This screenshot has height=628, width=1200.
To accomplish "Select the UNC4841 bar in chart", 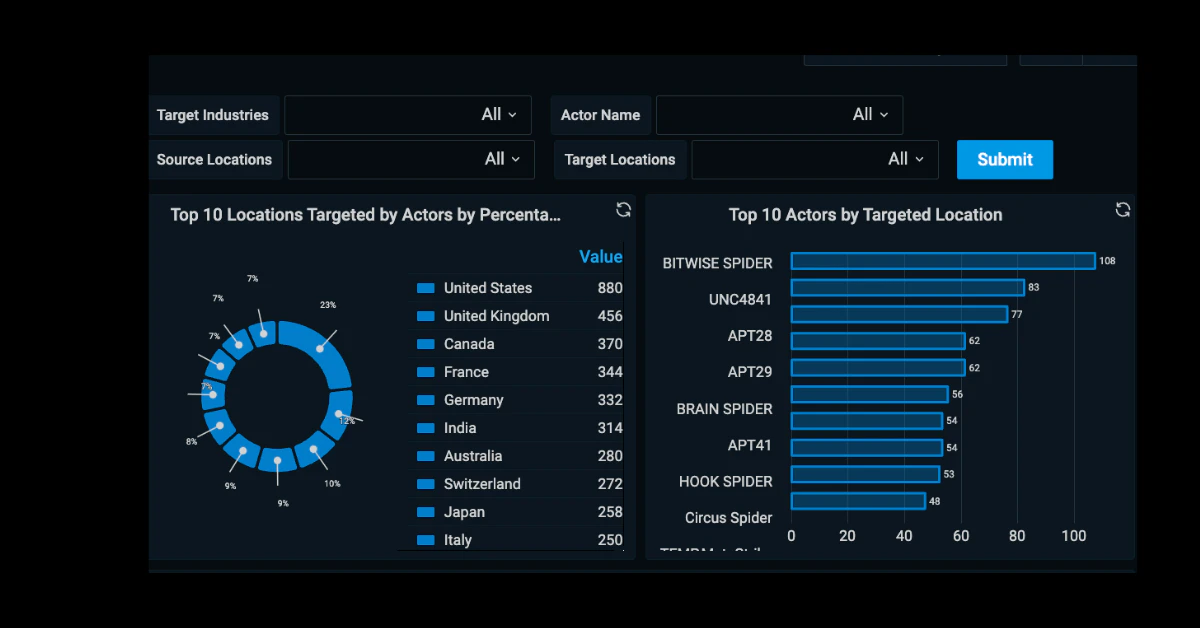I will click(908, 288).
